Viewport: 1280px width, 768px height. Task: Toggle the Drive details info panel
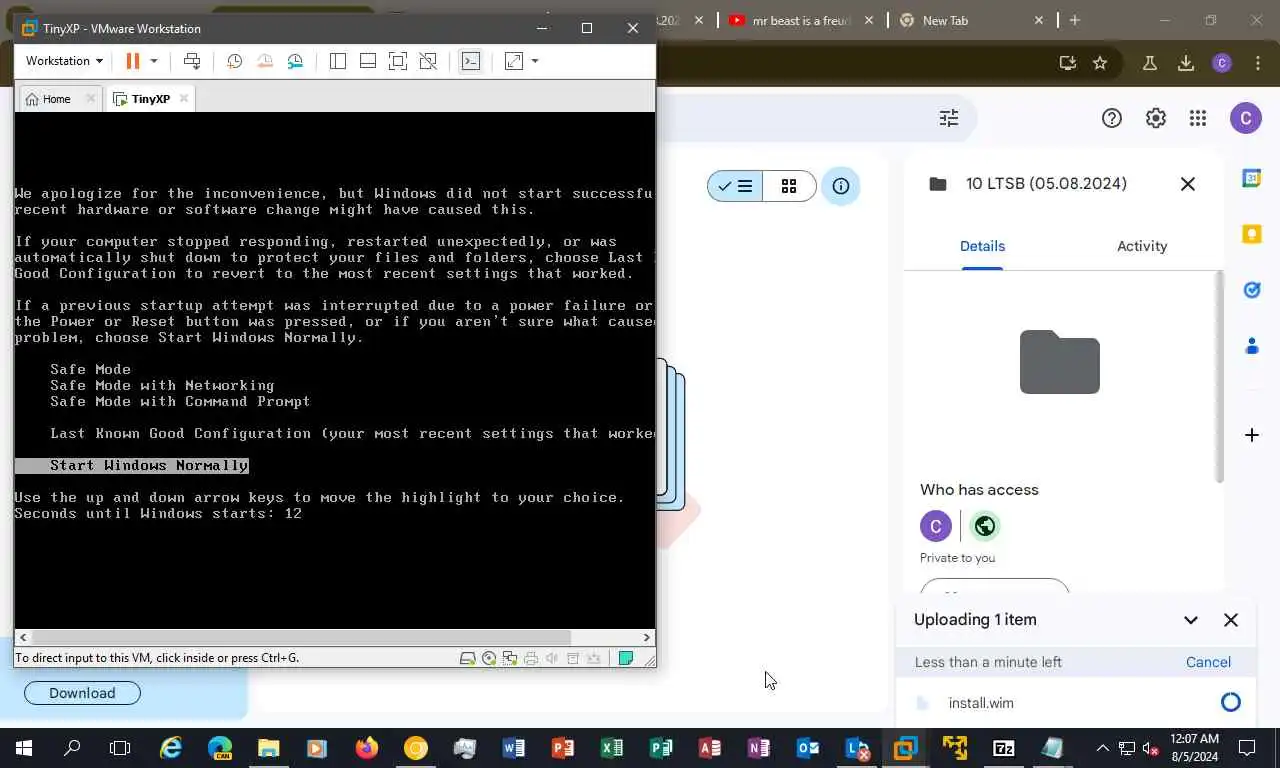click(841, 186)
